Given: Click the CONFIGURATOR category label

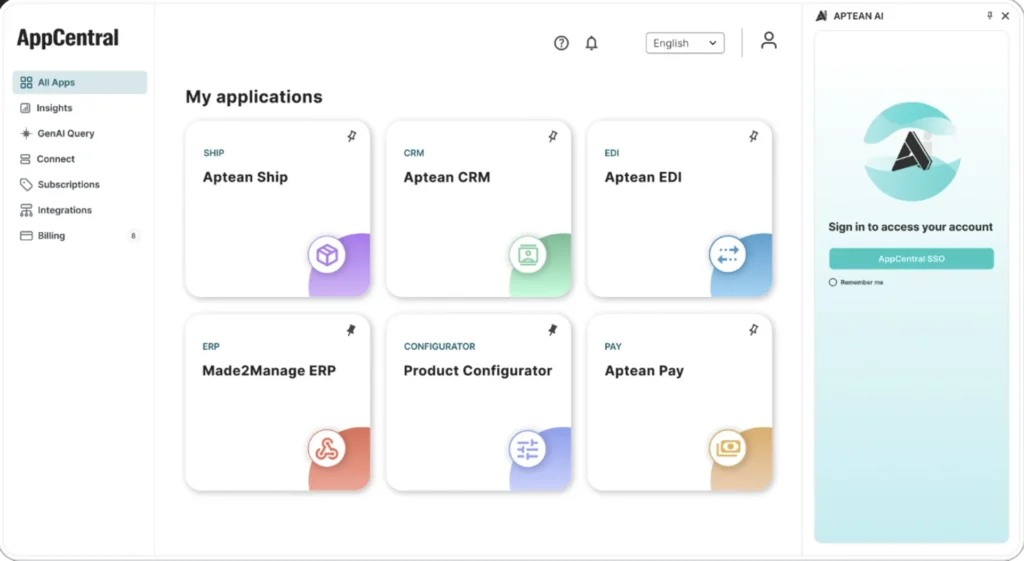Looking at the screenshot, I should [x=440, y=346].
